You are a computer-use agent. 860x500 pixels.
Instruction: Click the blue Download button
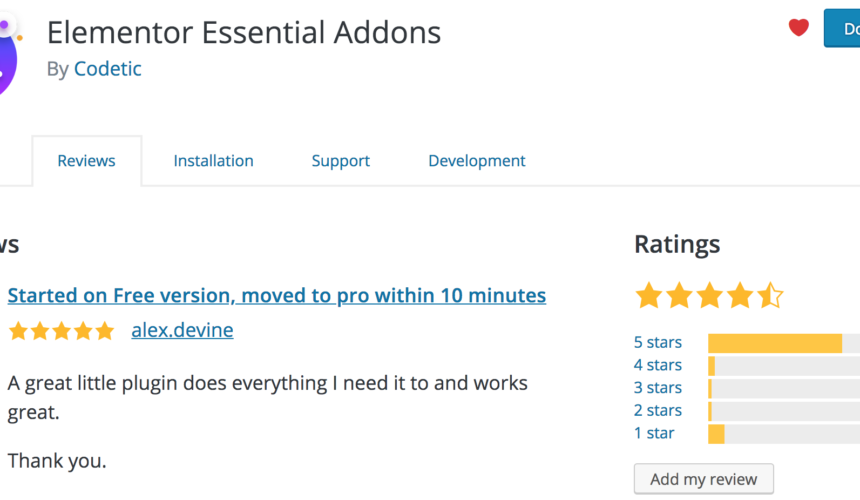pos(842,28)
